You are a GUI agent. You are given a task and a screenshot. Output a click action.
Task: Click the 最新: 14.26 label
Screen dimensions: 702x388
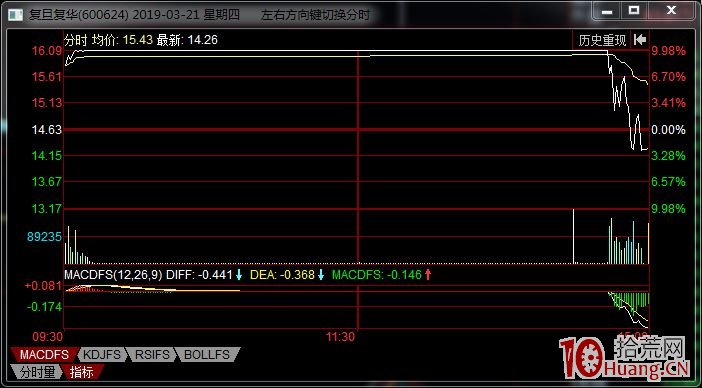coord(187,40)
